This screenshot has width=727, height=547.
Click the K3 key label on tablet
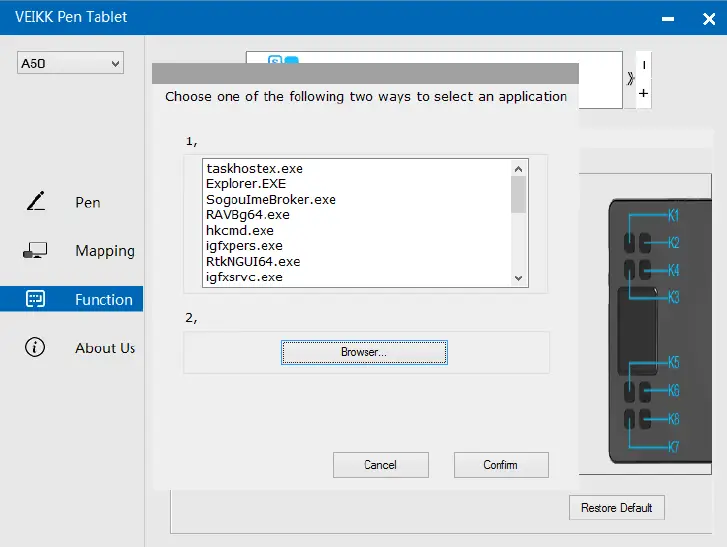[x=674, y=297]
